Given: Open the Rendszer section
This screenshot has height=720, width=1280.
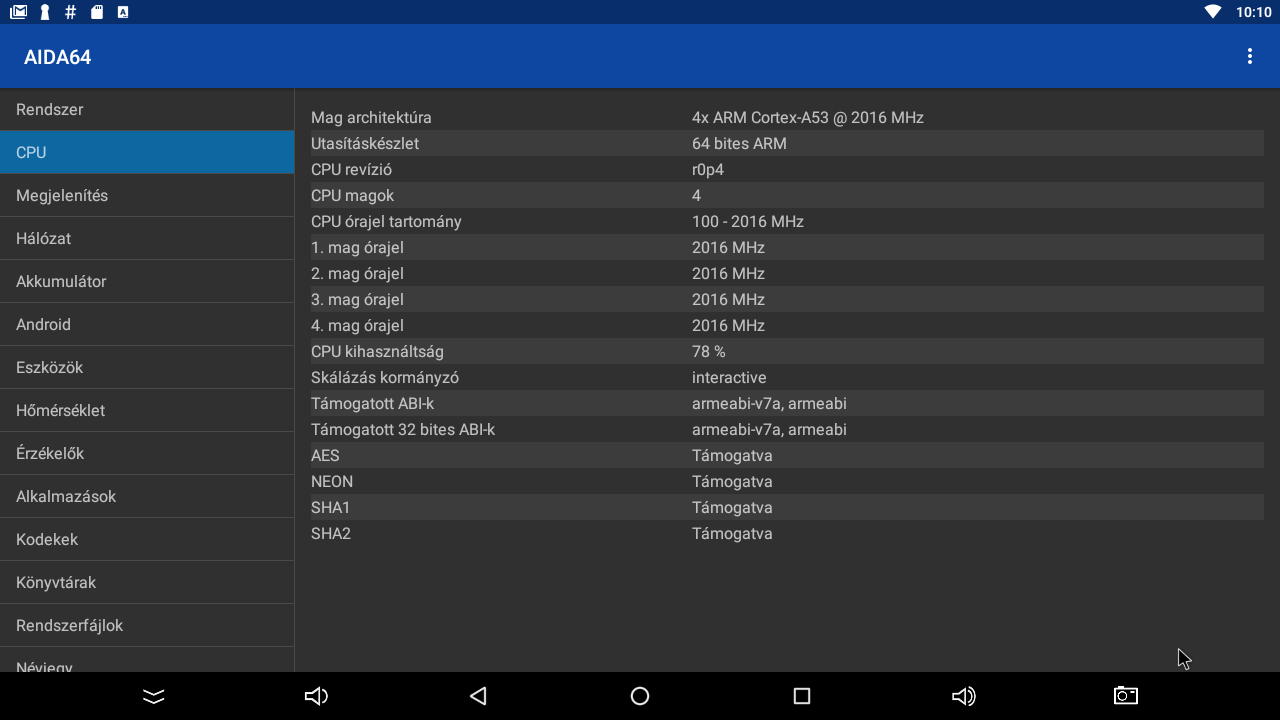Looking at the screenshot, I should 147,109.
